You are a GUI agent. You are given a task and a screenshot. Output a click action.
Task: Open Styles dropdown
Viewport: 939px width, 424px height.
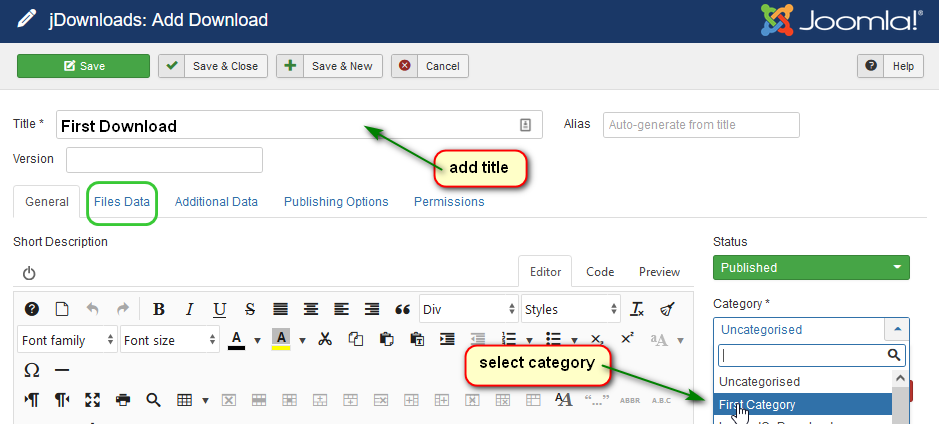click(571, 309)
